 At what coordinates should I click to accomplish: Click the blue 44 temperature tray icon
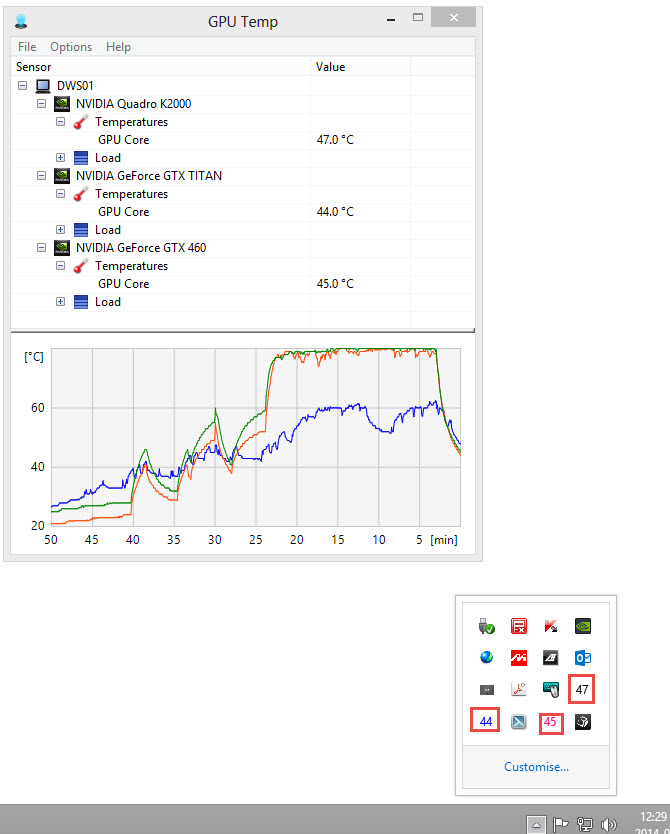click(485, 721)
